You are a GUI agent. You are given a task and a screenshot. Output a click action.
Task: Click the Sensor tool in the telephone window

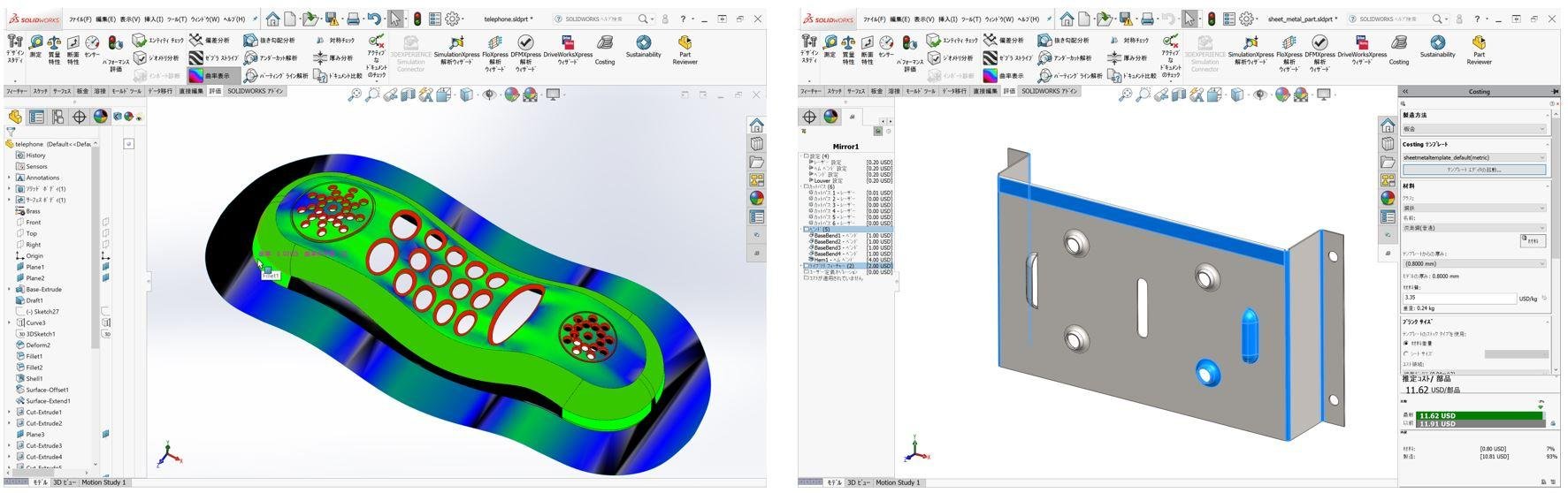click(92, 47)
